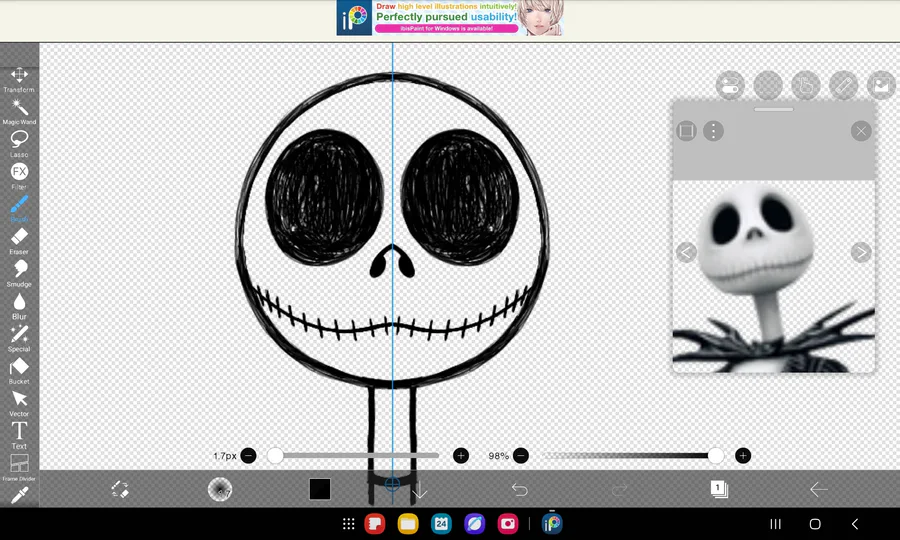This screenshot has width=900, height=540.
Task: Open the black color swatch
Action: pos(320,489)
